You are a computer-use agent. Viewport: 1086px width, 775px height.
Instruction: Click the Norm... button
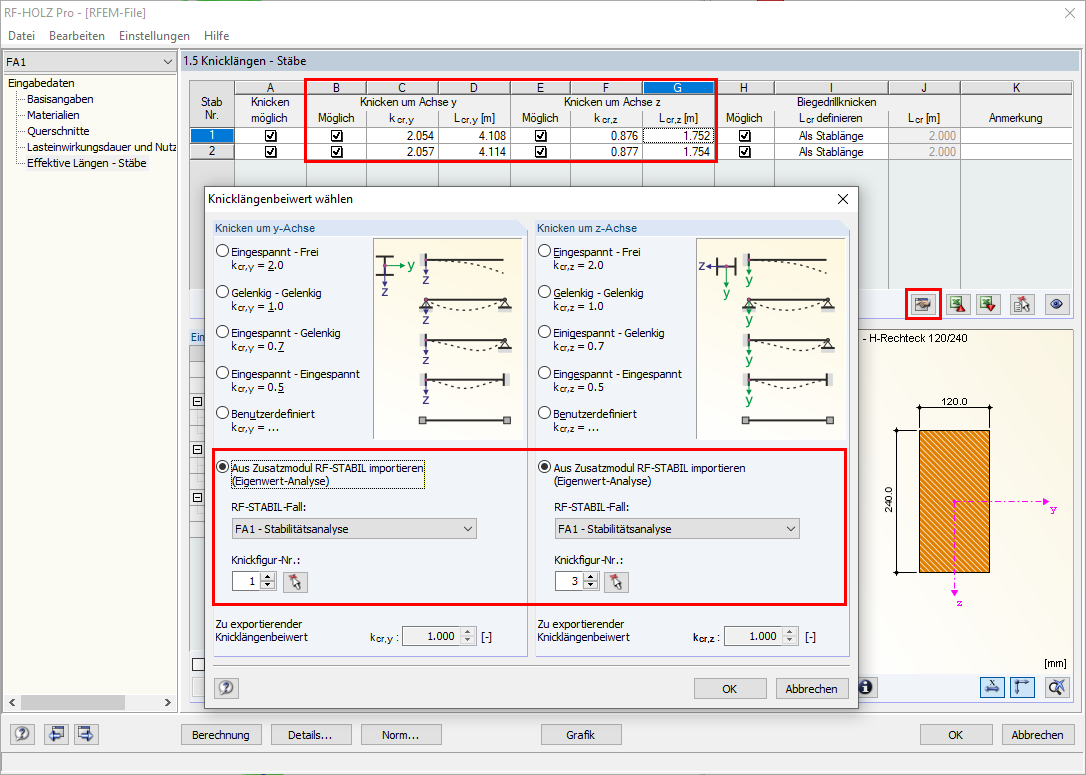coord(400,734)
